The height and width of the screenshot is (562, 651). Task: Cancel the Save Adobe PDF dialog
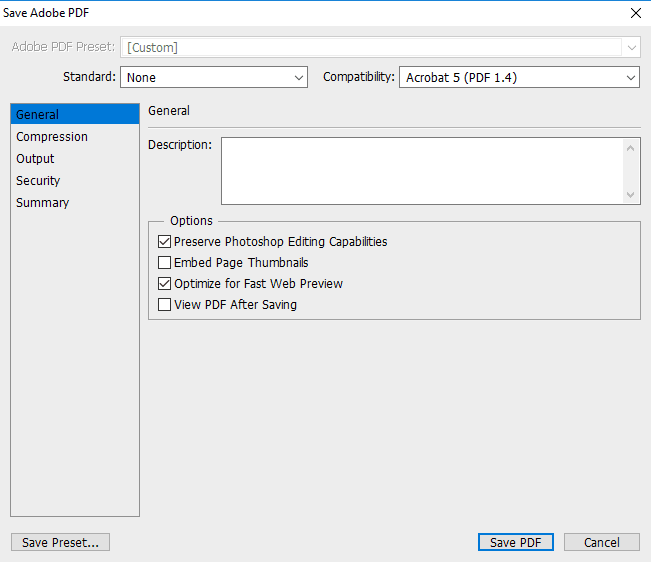tap(602, 542)
